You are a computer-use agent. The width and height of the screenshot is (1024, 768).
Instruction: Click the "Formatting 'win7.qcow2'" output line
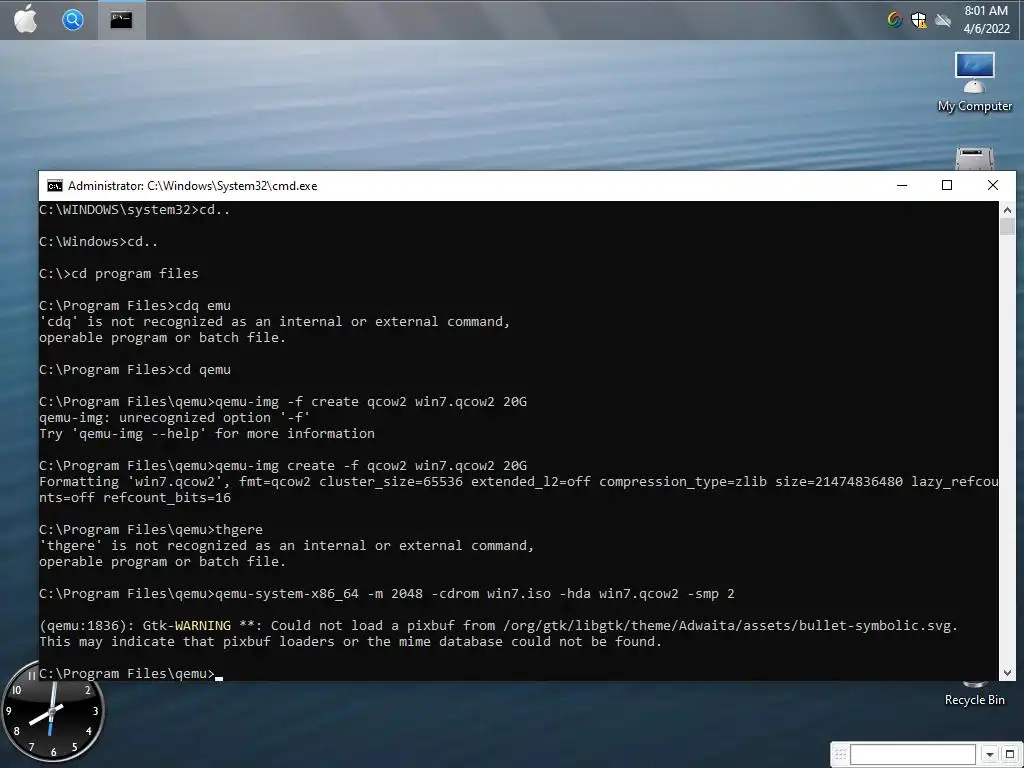tap(519, 482)
